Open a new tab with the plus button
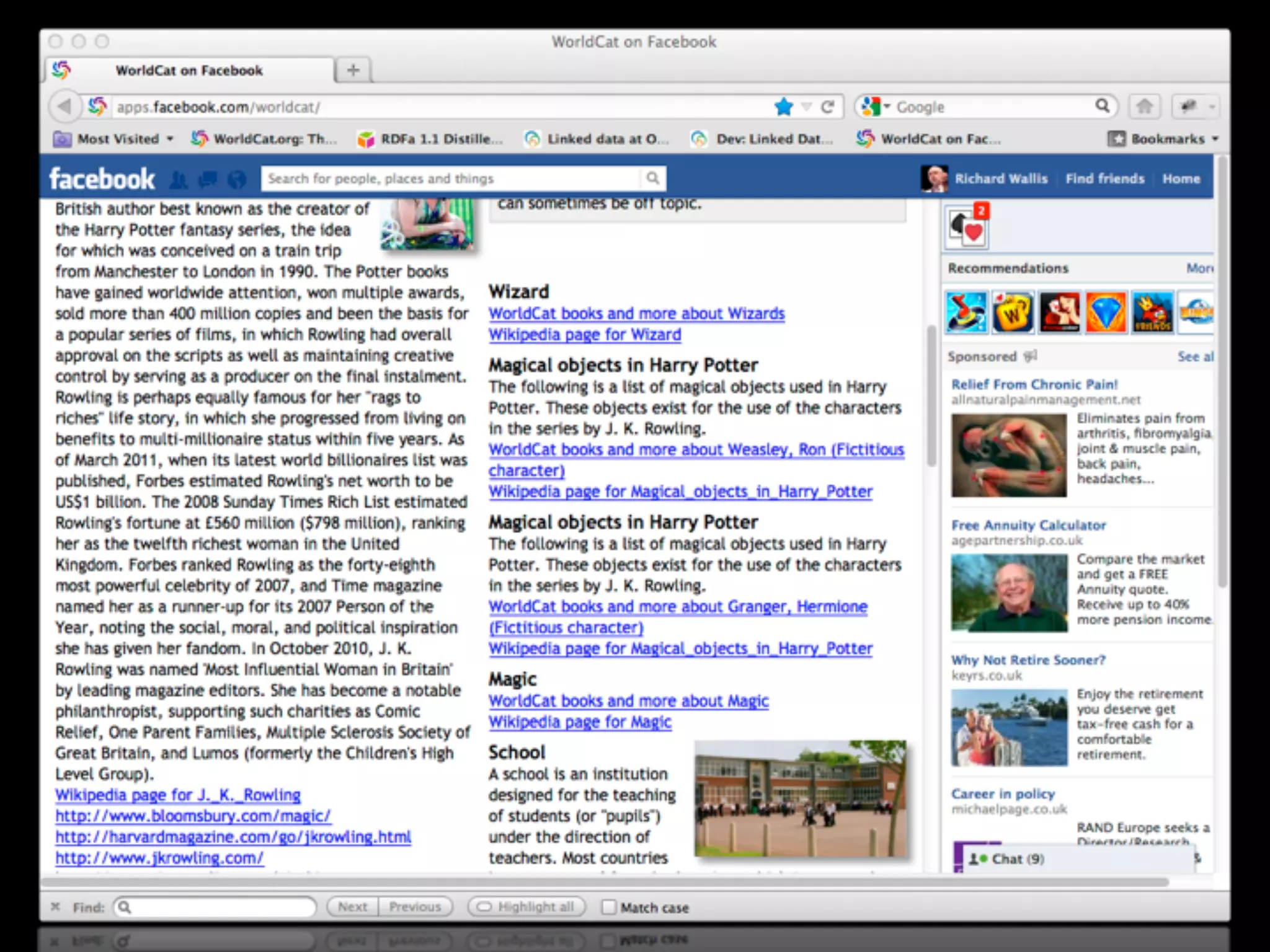Image resolution: width=1270 pixels, height=952 pixels. click(x=353, y=70)
